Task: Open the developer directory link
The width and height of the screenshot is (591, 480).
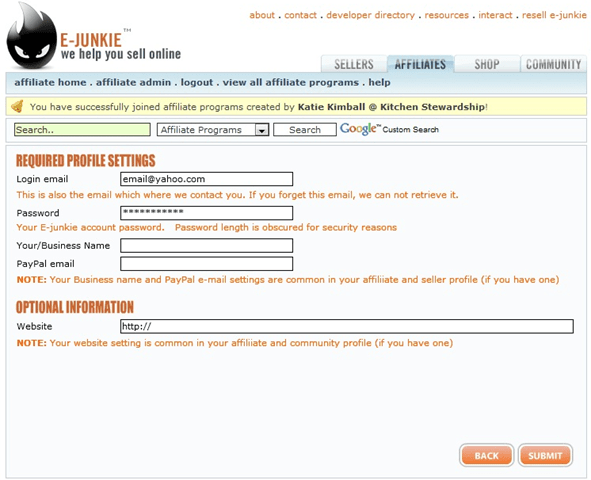Action: 371,15
